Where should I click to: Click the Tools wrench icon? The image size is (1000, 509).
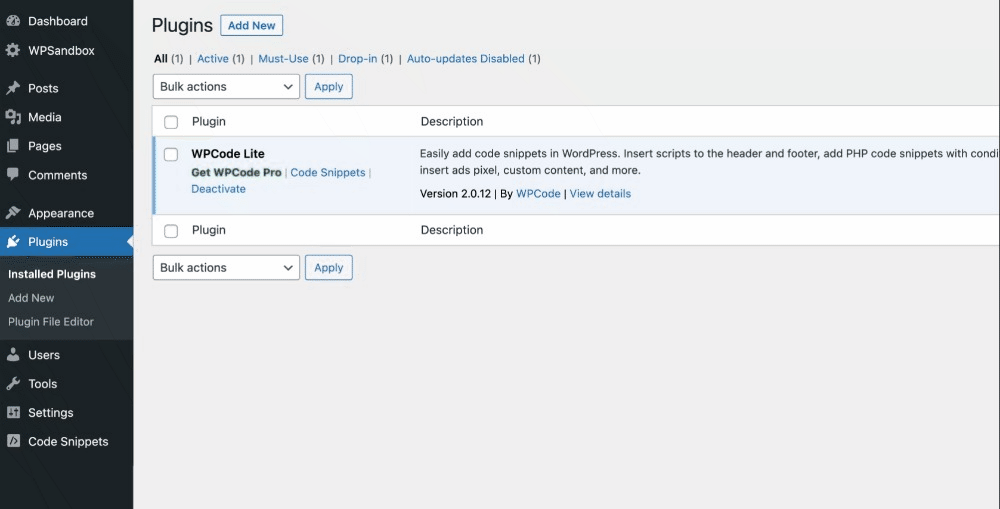pos(13,384)
